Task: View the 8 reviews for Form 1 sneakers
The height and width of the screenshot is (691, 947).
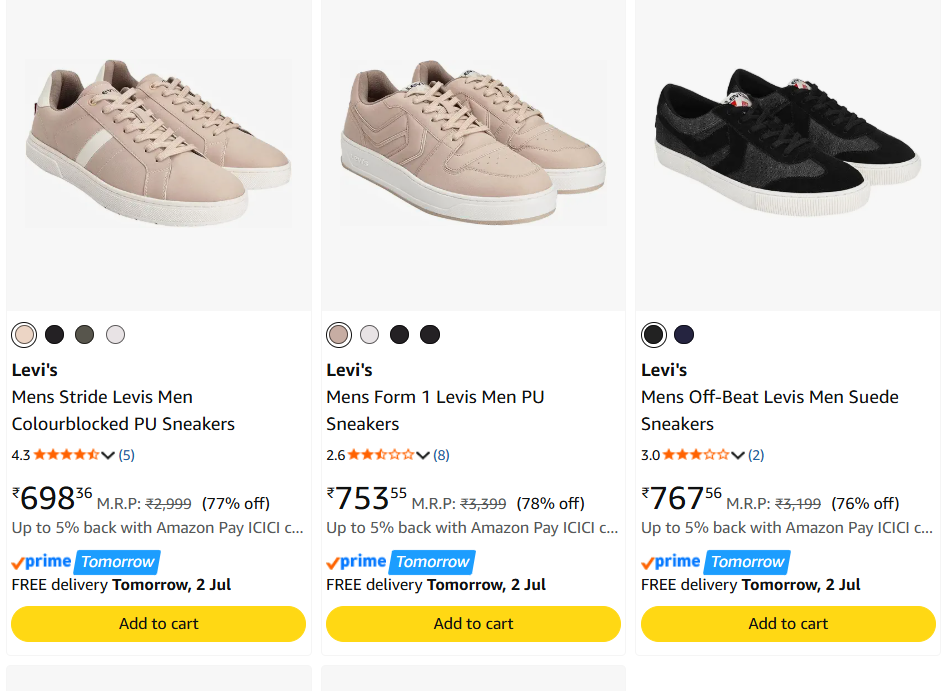Action: pyautogui.click(x=441, y=455)
